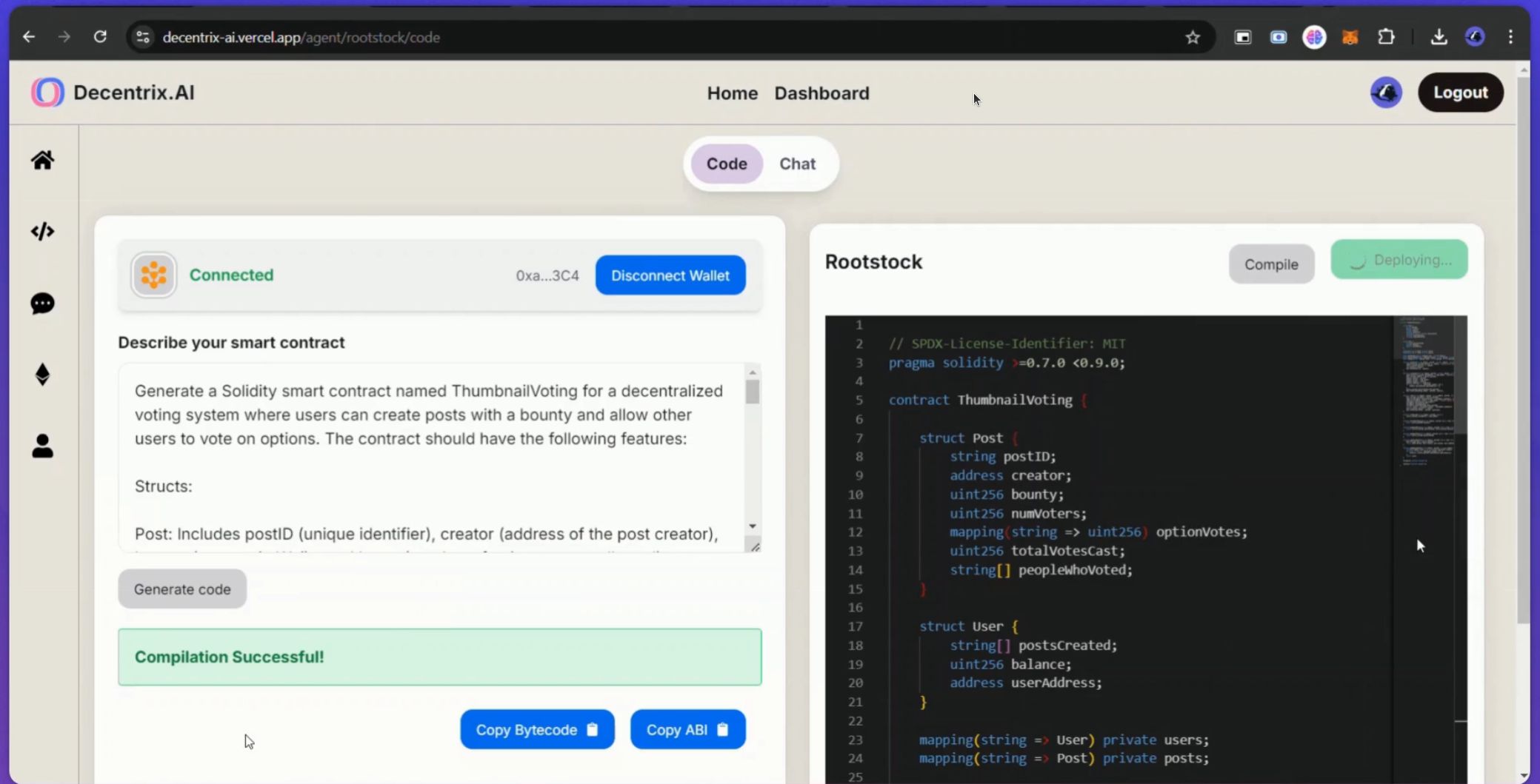
Task: Open the browser three-dot menu
Action: click(1510, 37)
